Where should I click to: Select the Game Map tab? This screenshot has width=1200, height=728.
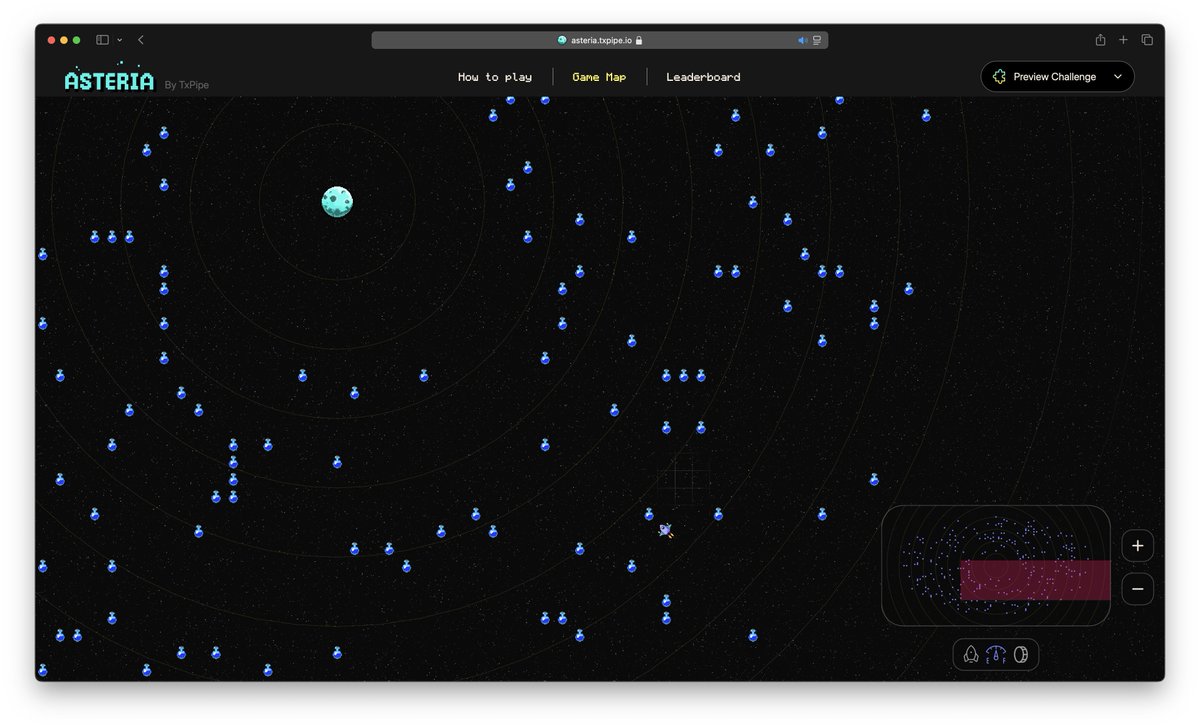[599, 77]
